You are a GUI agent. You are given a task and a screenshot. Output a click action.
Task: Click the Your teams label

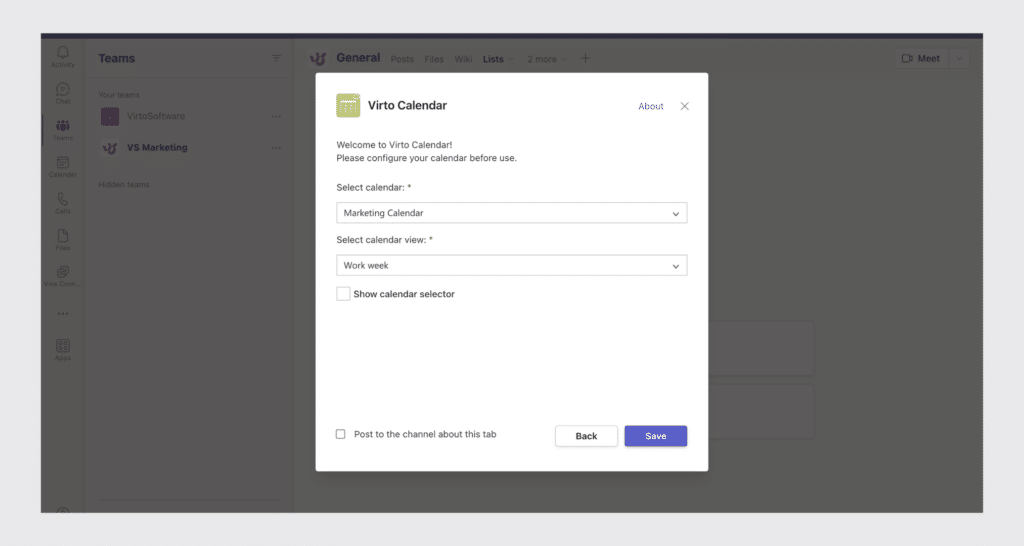tap(119, 95)
